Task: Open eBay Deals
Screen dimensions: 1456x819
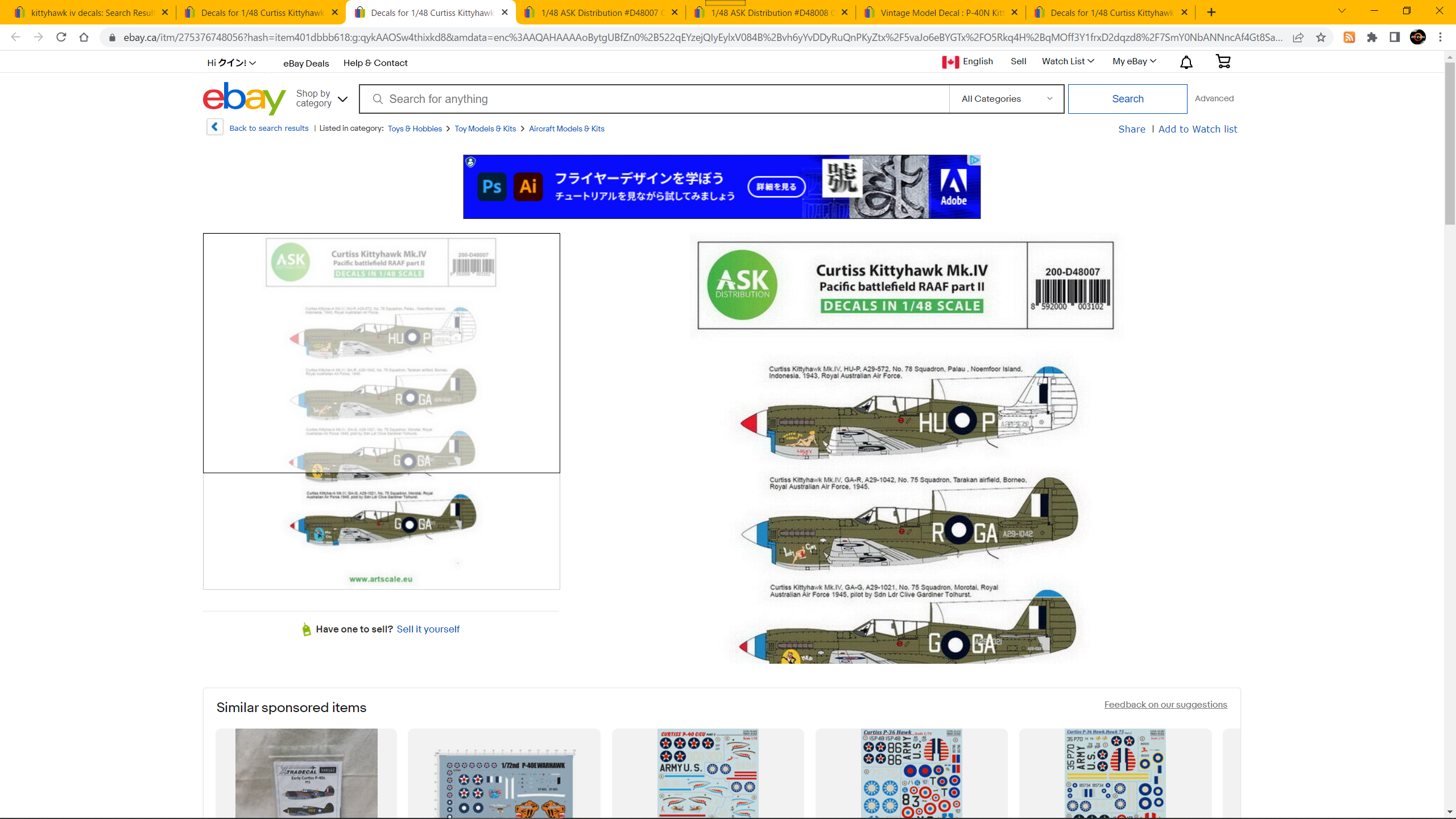Action: click(306, 63)
